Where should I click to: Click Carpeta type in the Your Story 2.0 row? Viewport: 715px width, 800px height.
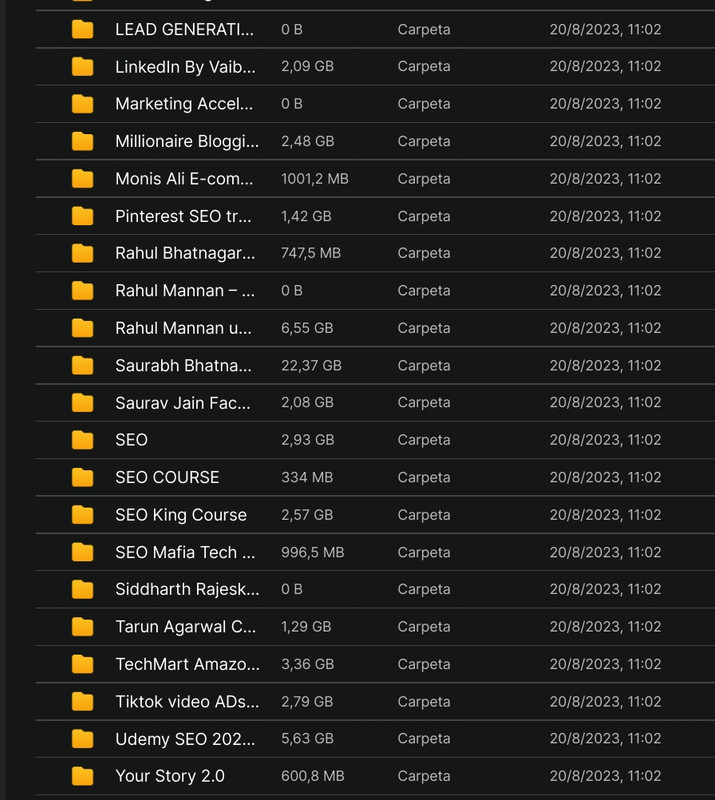[424, 776]
